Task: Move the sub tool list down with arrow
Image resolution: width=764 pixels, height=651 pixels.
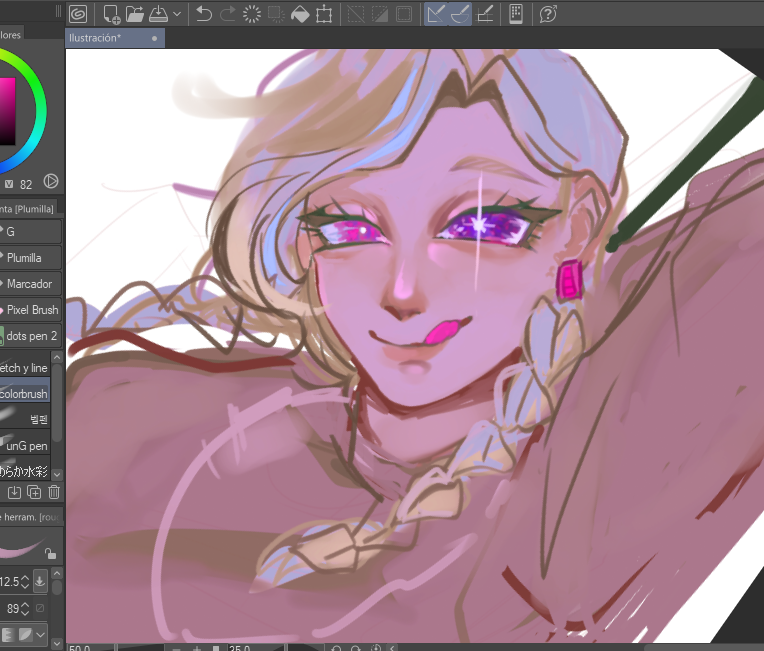Action: [x=57, y=474]
